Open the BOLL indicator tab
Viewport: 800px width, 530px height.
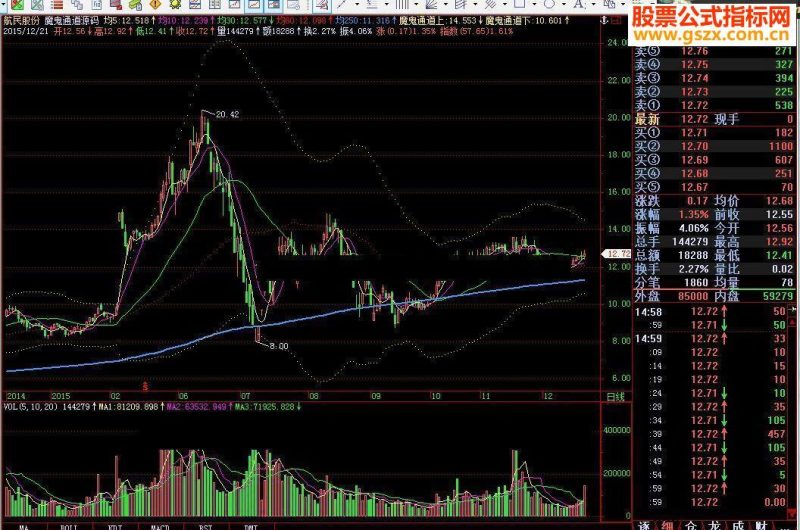click(x=69, y=526)
